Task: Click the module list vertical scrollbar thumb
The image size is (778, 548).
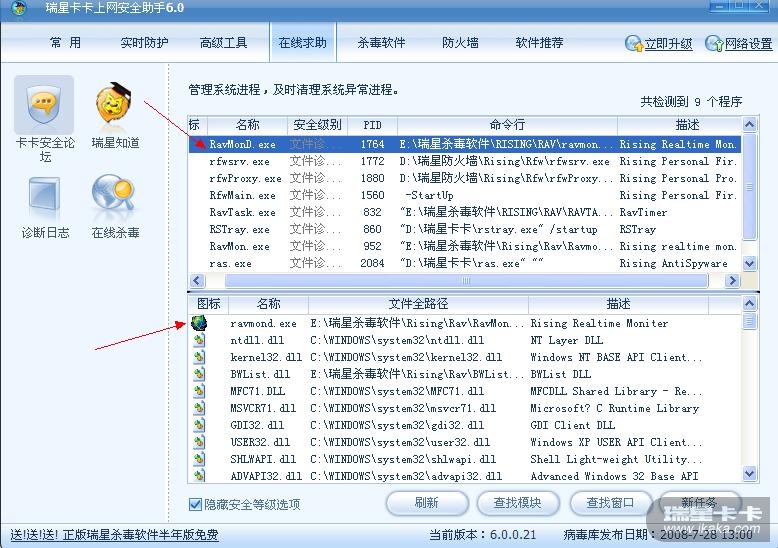Action: coord(749,321)
